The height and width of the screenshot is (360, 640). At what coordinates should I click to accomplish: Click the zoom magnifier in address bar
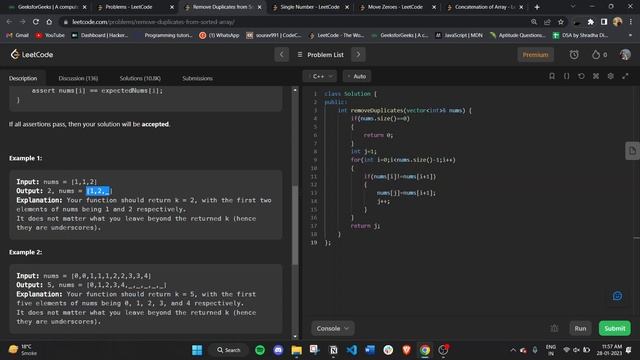click(534, 22)
